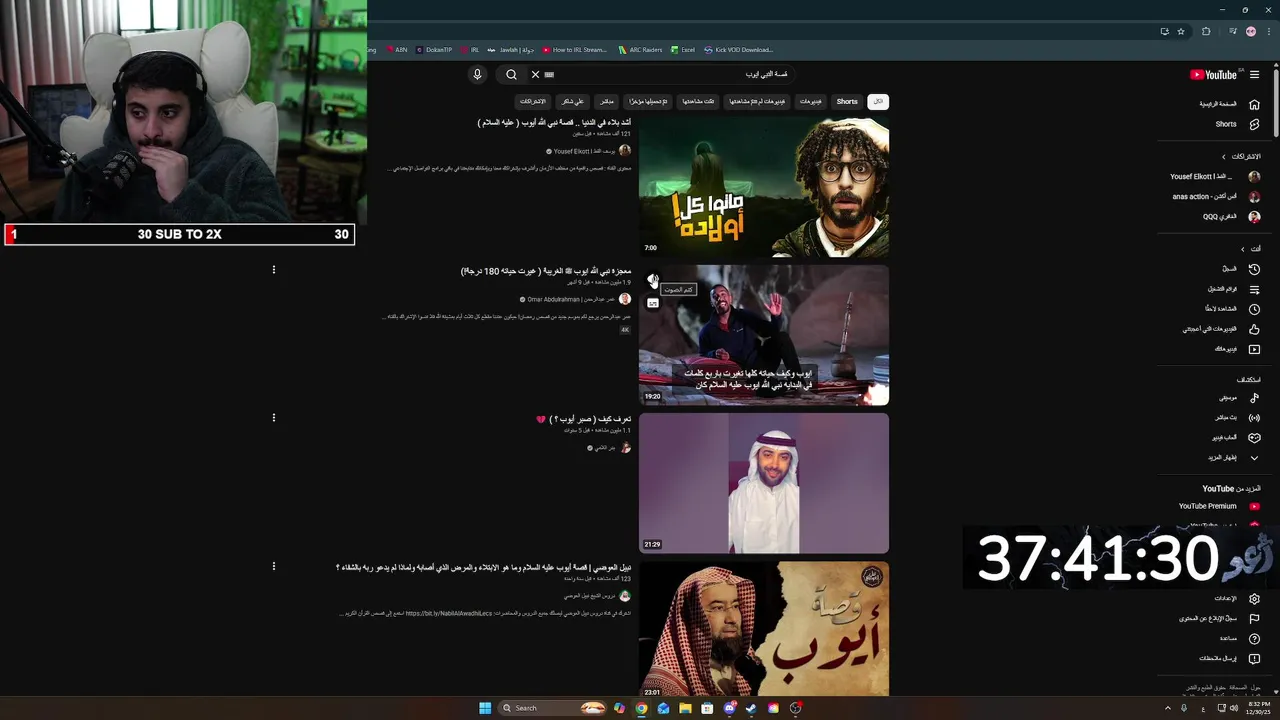1280x720 pixels.
Task: Open Playlists icon in sidebar
Action: click(1254, 289)
